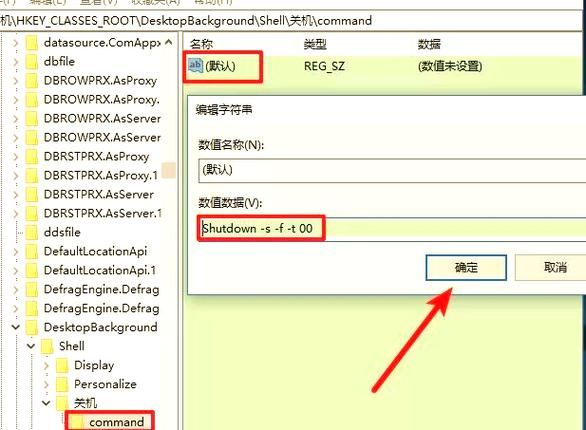This screenshot has height=430, width=586.
Task: Expand the Personalize key chevron
Action: coord(46,384)
